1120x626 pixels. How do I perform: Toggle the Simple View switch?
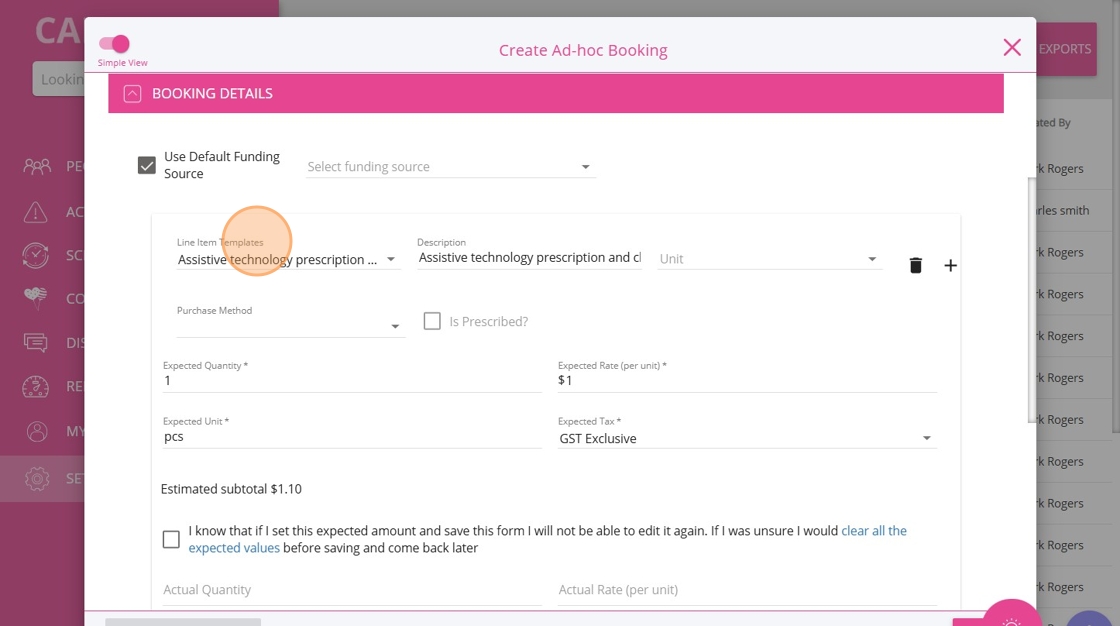tap(114, 44)
